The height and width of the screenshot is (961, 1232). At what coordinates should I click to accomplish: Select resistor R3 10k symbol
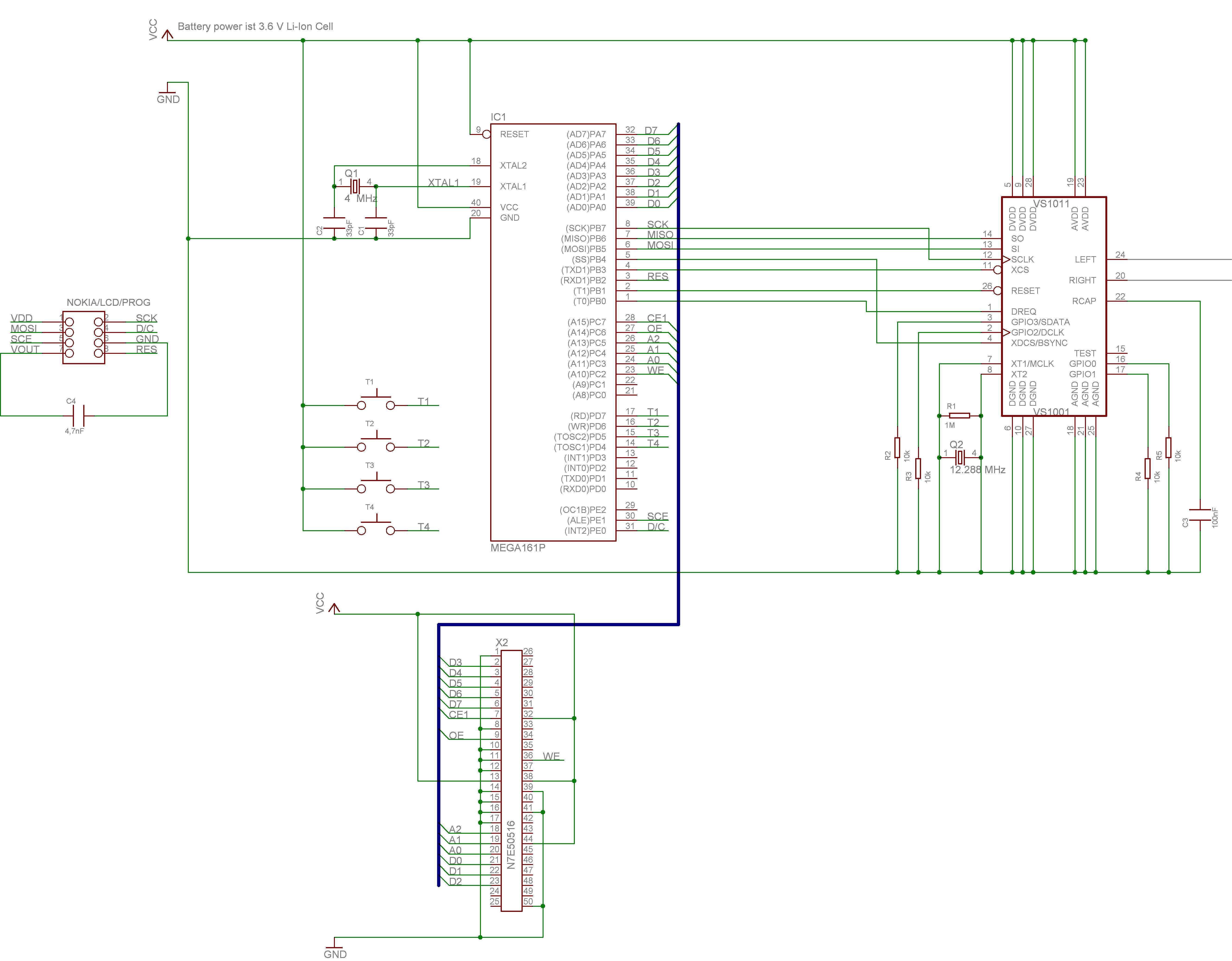tap(918, 468)
